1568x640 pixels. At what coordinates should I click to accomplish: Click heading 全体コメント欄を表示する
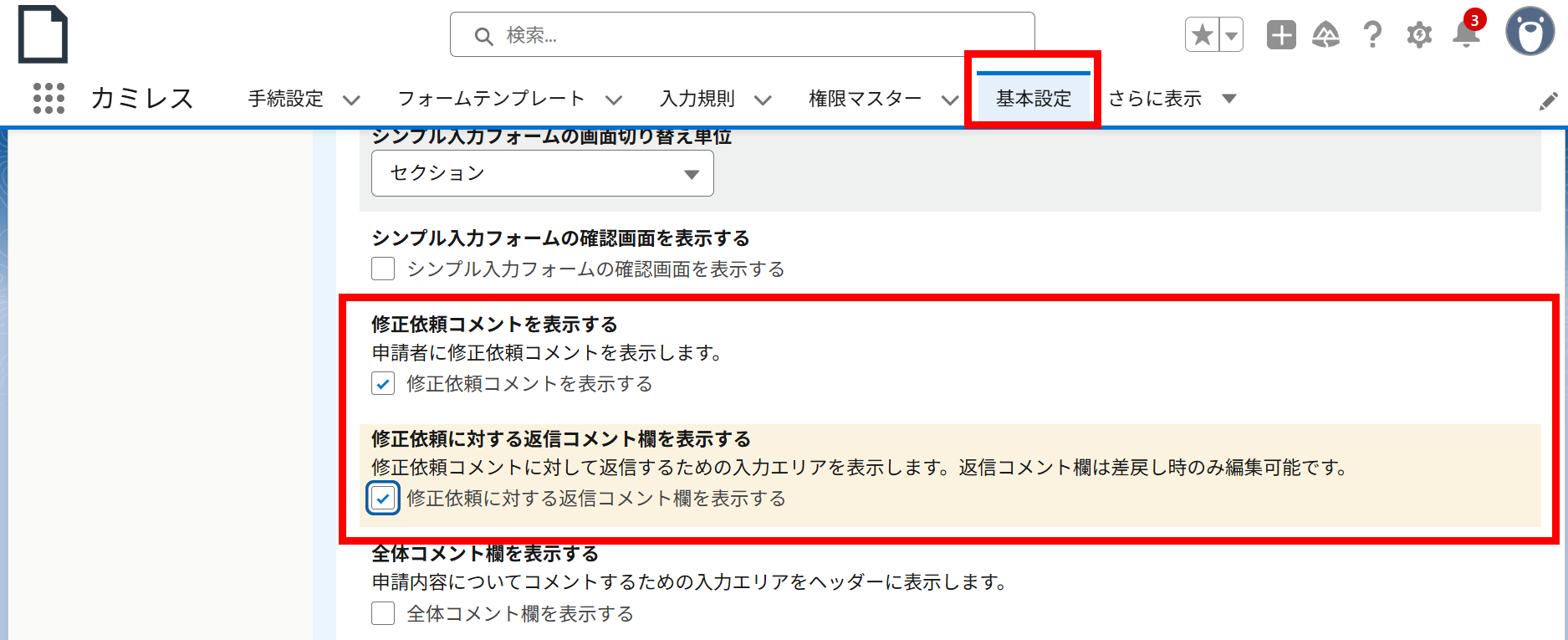point(485,553)
